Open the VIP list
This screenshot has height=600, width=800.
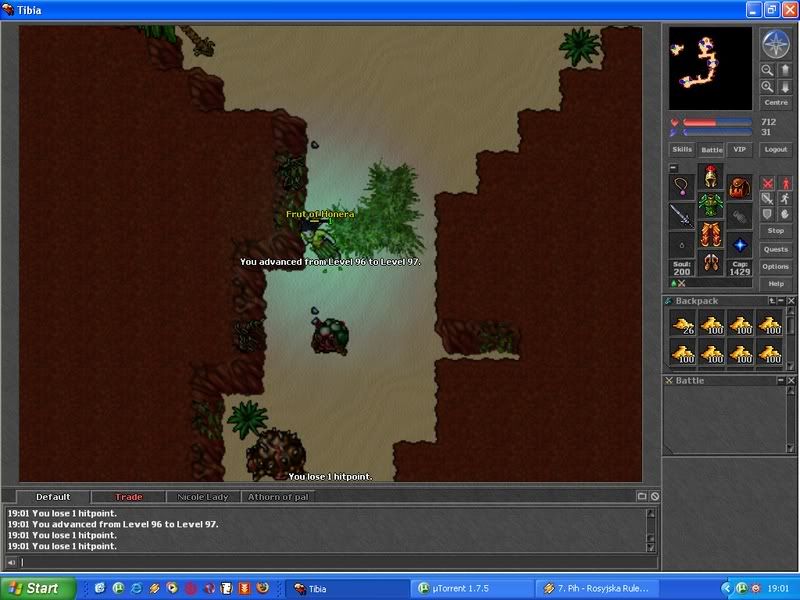[x=739, y=149]
